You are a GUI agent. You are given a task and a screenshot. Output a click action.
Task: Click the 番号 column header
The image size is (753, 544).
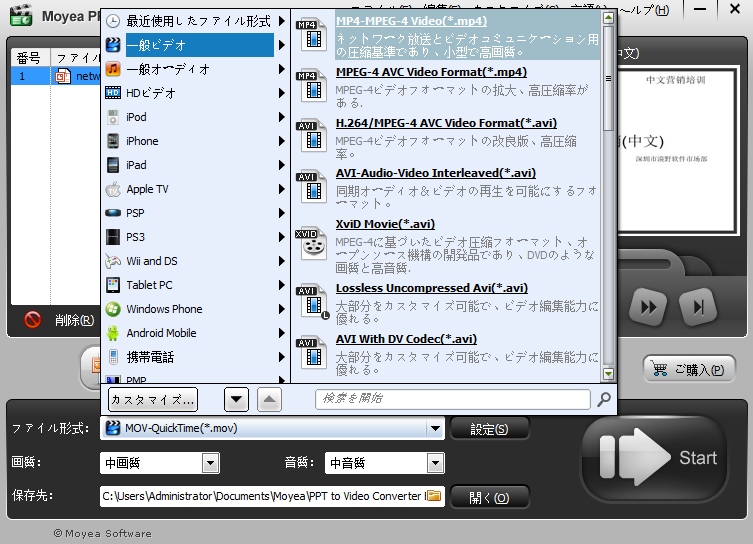click(x=30, y=58)
